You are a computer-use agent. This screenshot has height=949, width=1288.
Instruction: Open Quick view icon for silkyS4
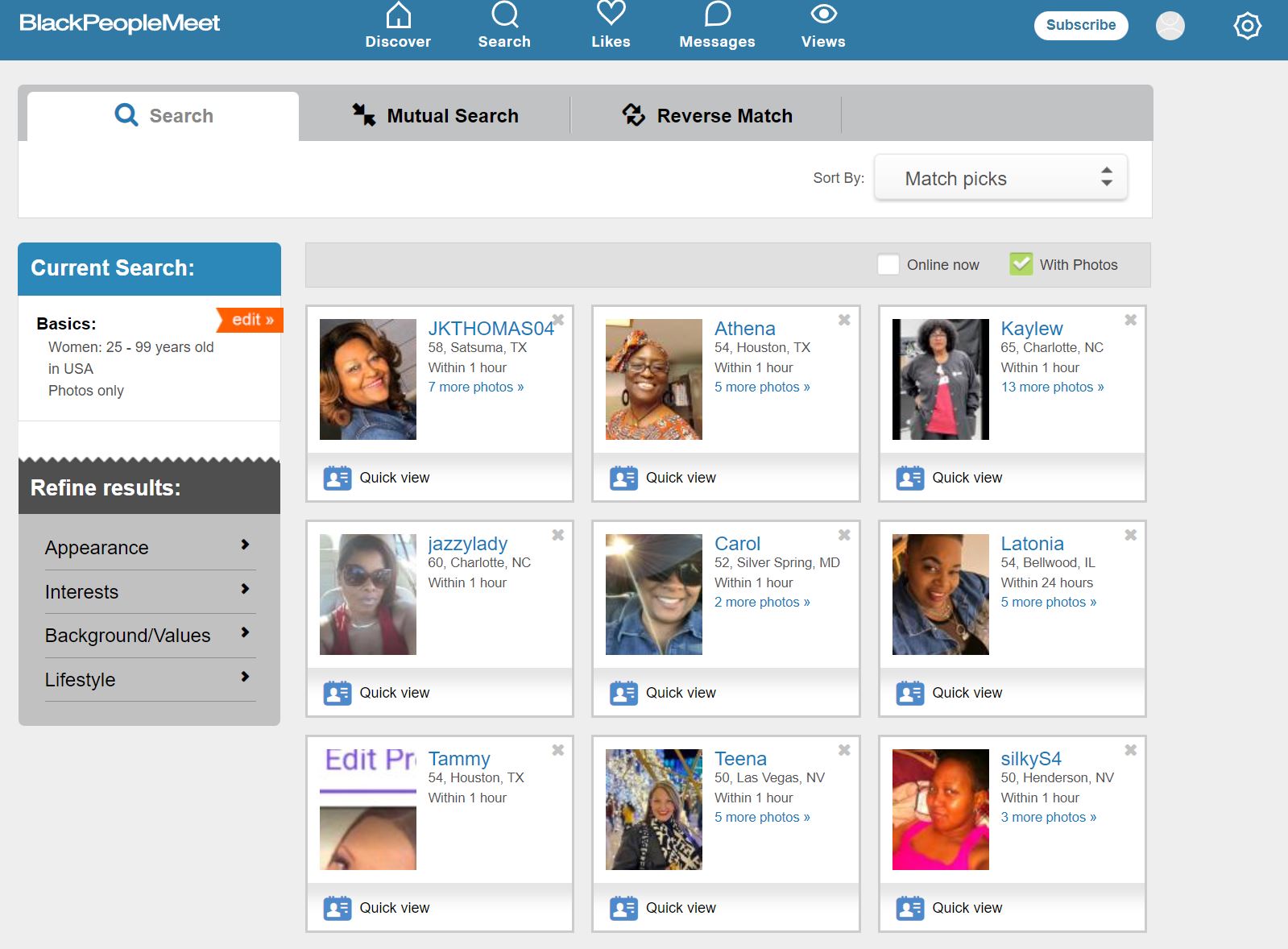coord(910,908)
